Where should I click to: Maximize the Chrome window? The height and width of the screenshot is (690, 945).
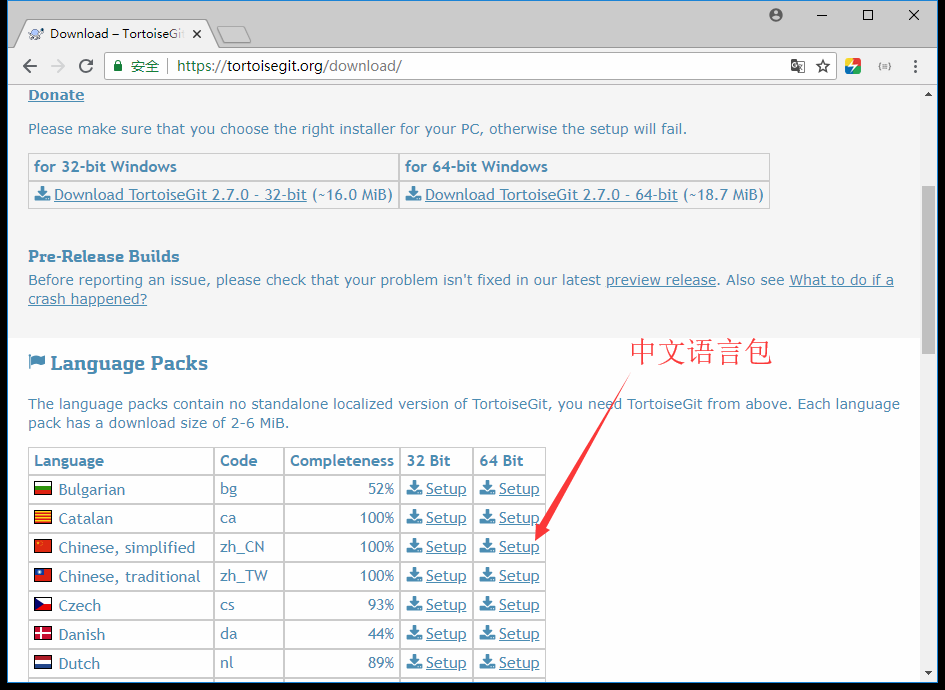coord(868,15)
